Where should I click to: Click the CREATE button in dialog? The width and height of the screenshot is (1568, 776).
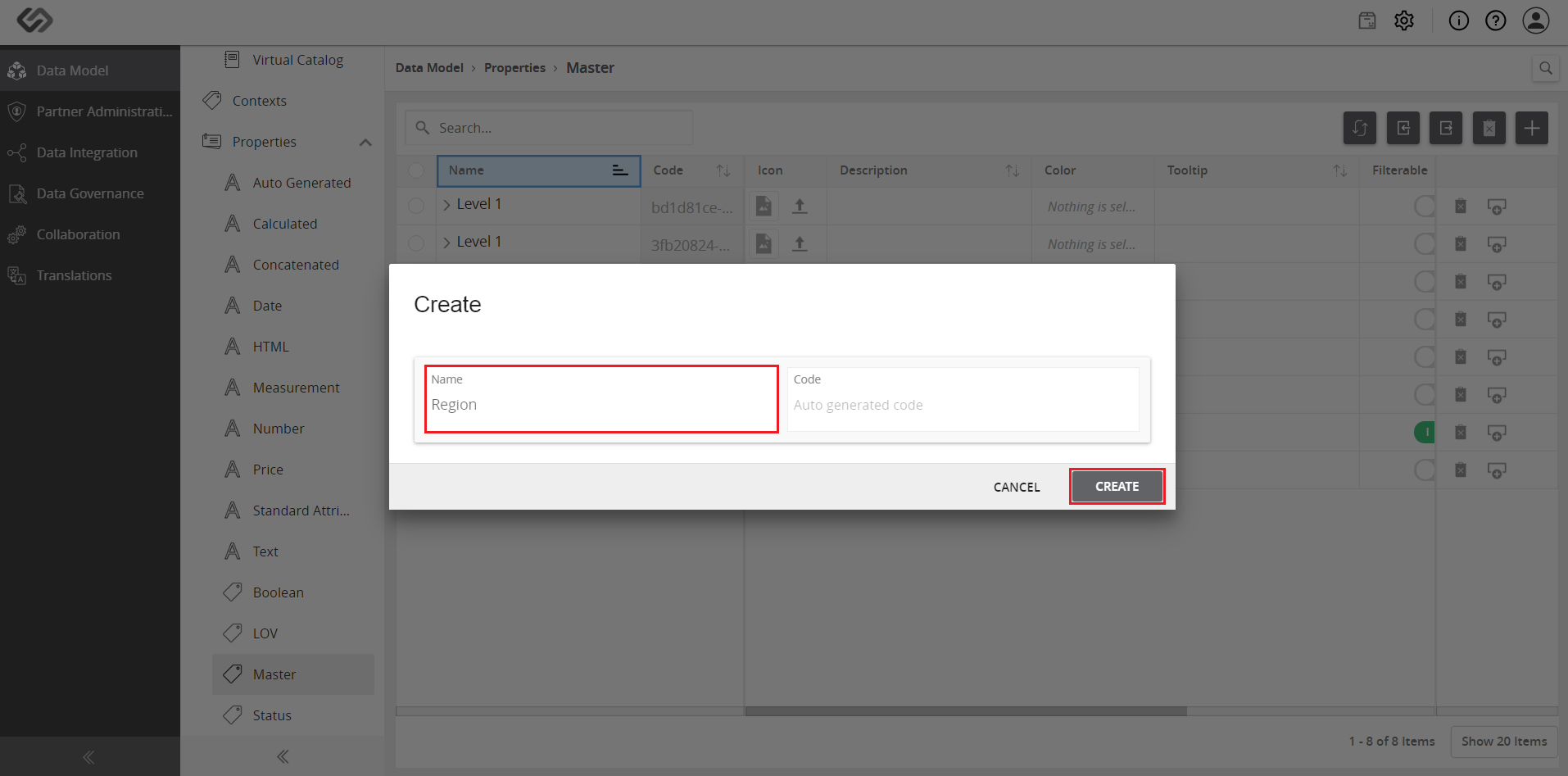[x=1117, y=487]
